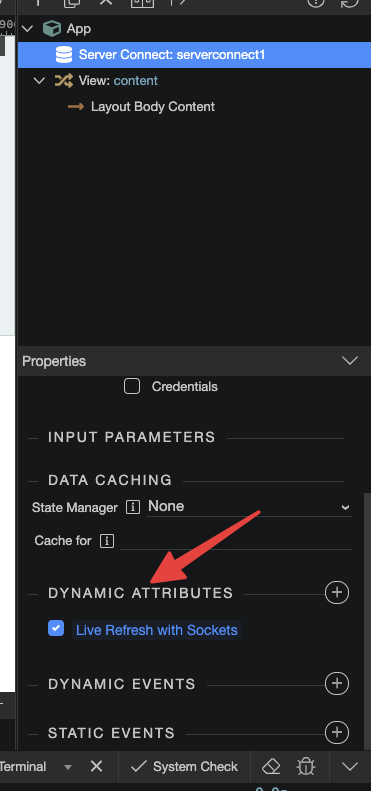371x791 pixels.
Task: Enable the Credentials checkbox
Action: point(132,386)
